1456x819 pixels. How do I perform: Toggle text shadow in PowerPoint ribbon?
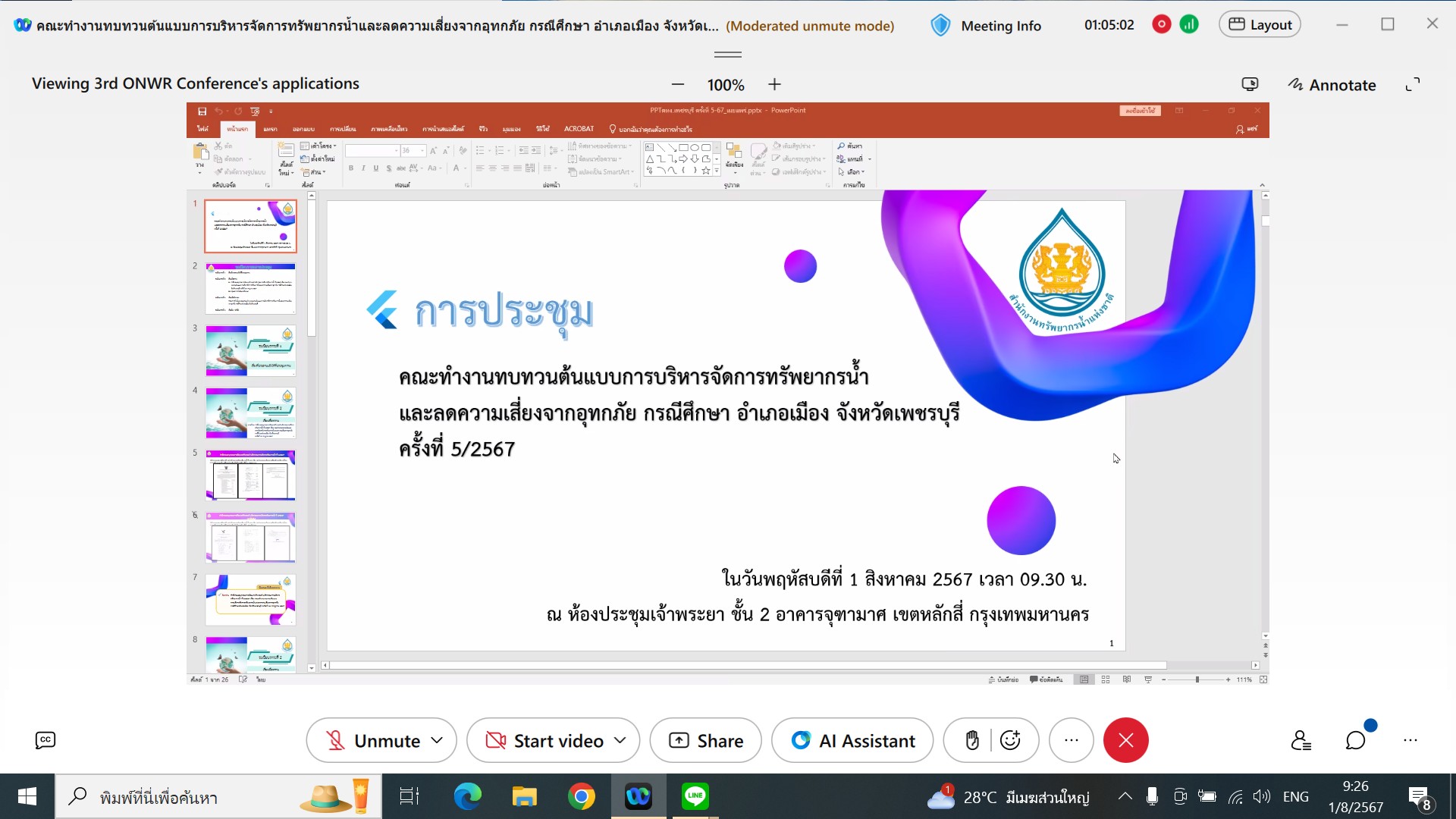[388, 168]
